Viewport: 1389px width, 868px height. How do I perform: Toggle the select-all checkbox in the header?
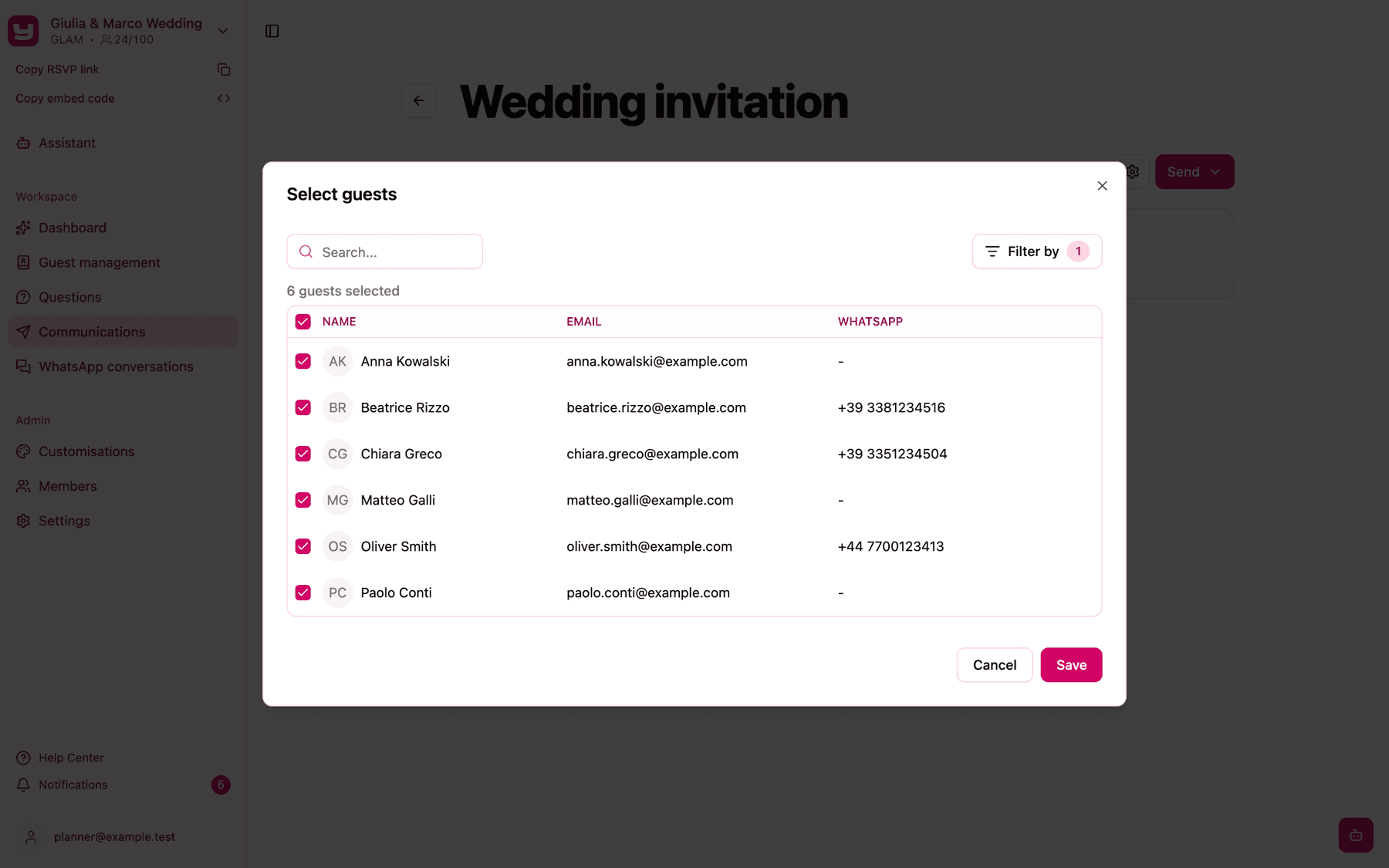(x=303, y=322)
